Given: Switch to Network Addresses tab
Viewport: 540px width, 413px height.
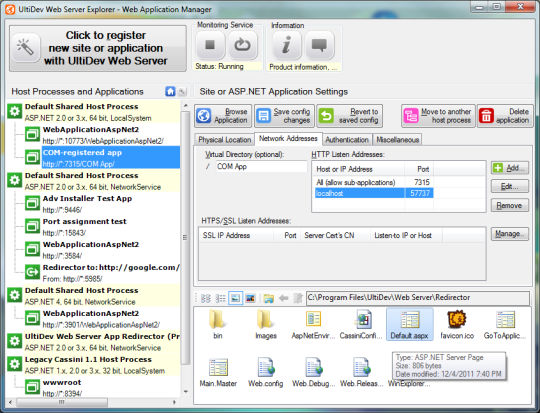Looking at the screenshot, I should (288, 138).
